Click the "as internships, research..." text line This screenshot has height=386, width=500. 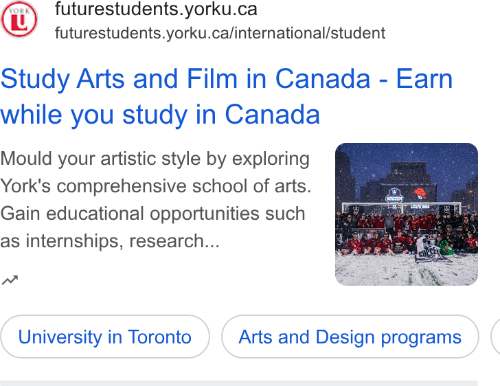pyautogui.click(x=110, y=241)
